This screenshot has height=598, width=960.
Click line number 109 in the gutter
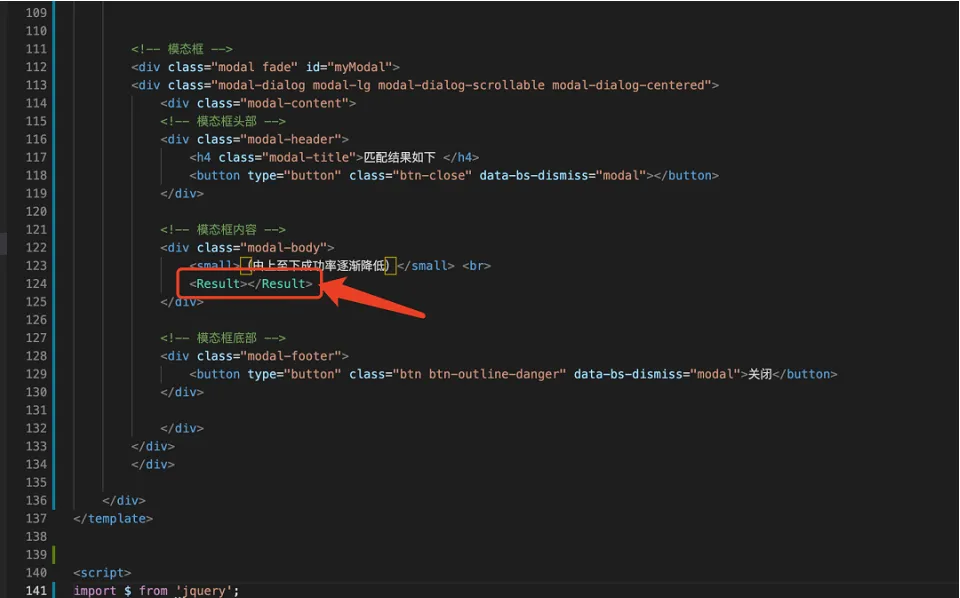[x=36, y=13]
